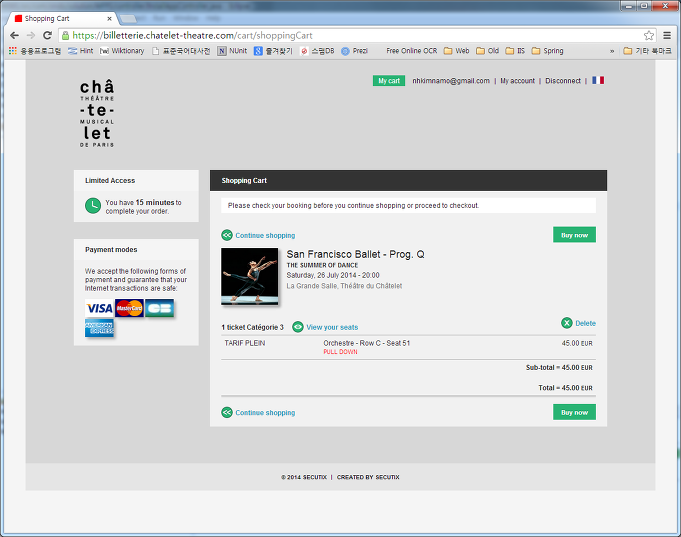Reload the page with the refresh icon
This screenshot has width=681, height=537.
click(x=47, y=35)
